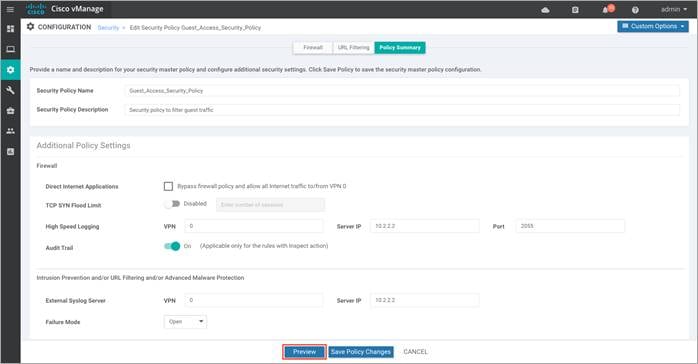698x364 pixels.
Task: Click the High Speed Logging Server IP field
Action: (x=425, y=226)
